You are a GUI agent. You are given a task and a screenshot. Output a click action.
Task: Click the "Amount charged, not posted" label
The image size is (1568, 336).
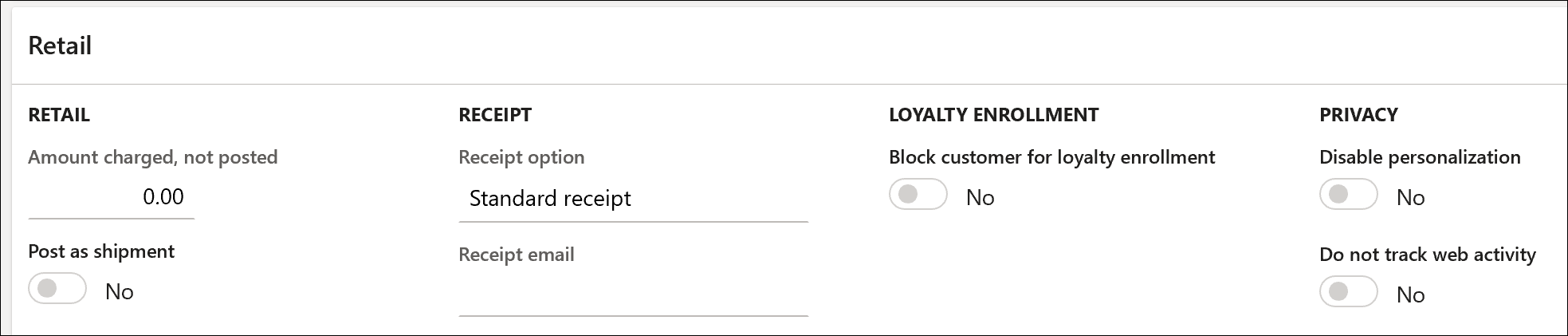(x=153, y=157)
